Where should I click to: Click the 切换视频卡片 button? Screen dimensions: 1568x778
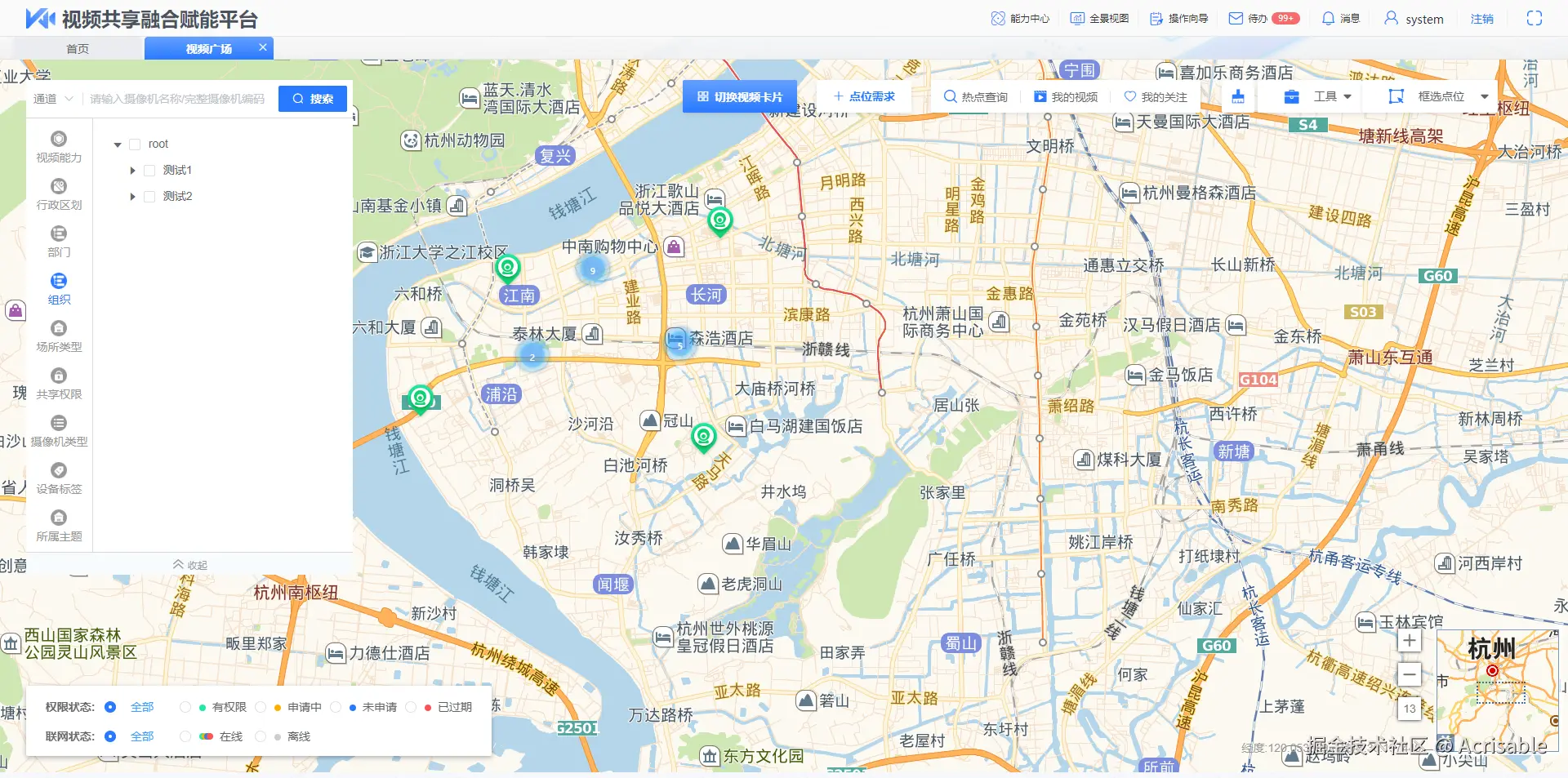[740, 96]
